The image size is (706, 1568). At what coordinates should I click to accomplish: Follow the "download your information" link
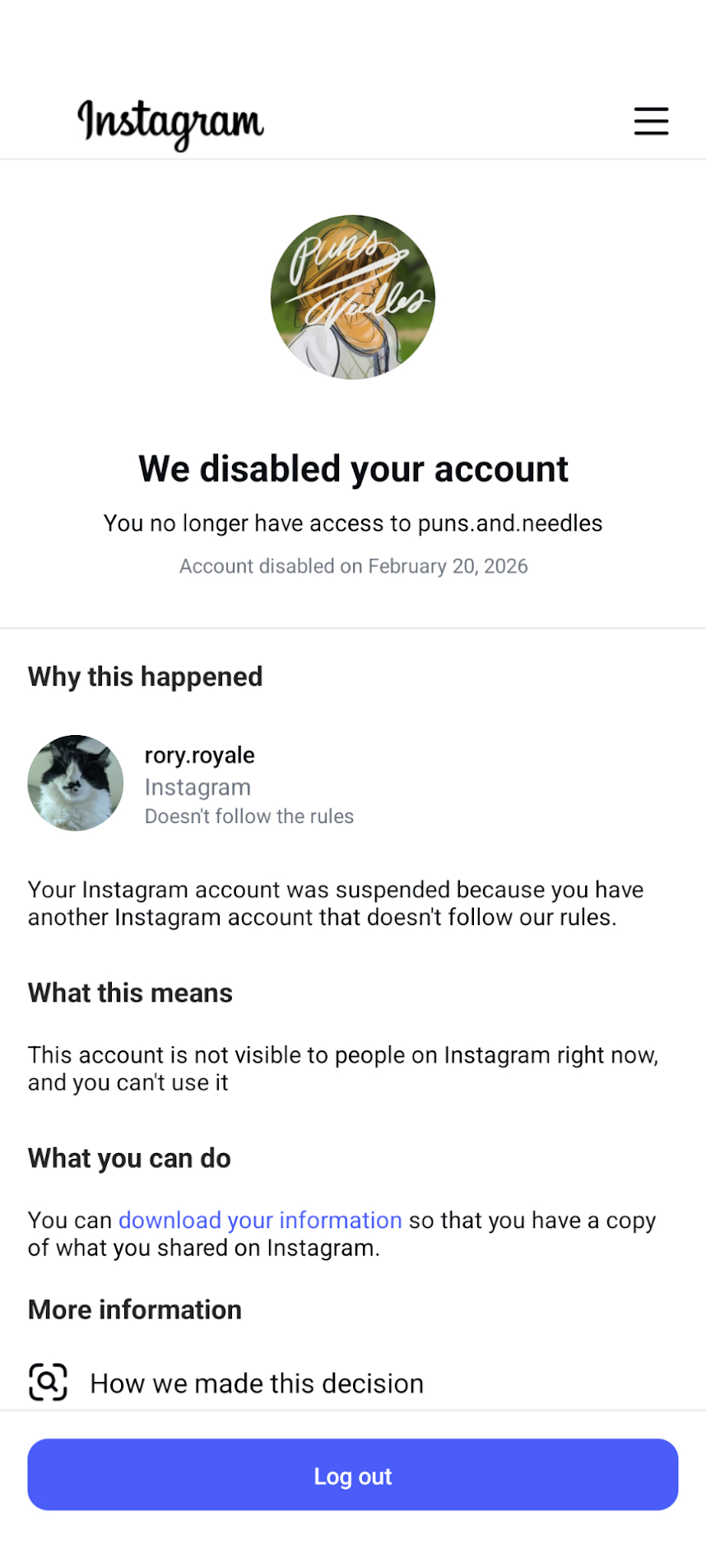[260, 1220]
